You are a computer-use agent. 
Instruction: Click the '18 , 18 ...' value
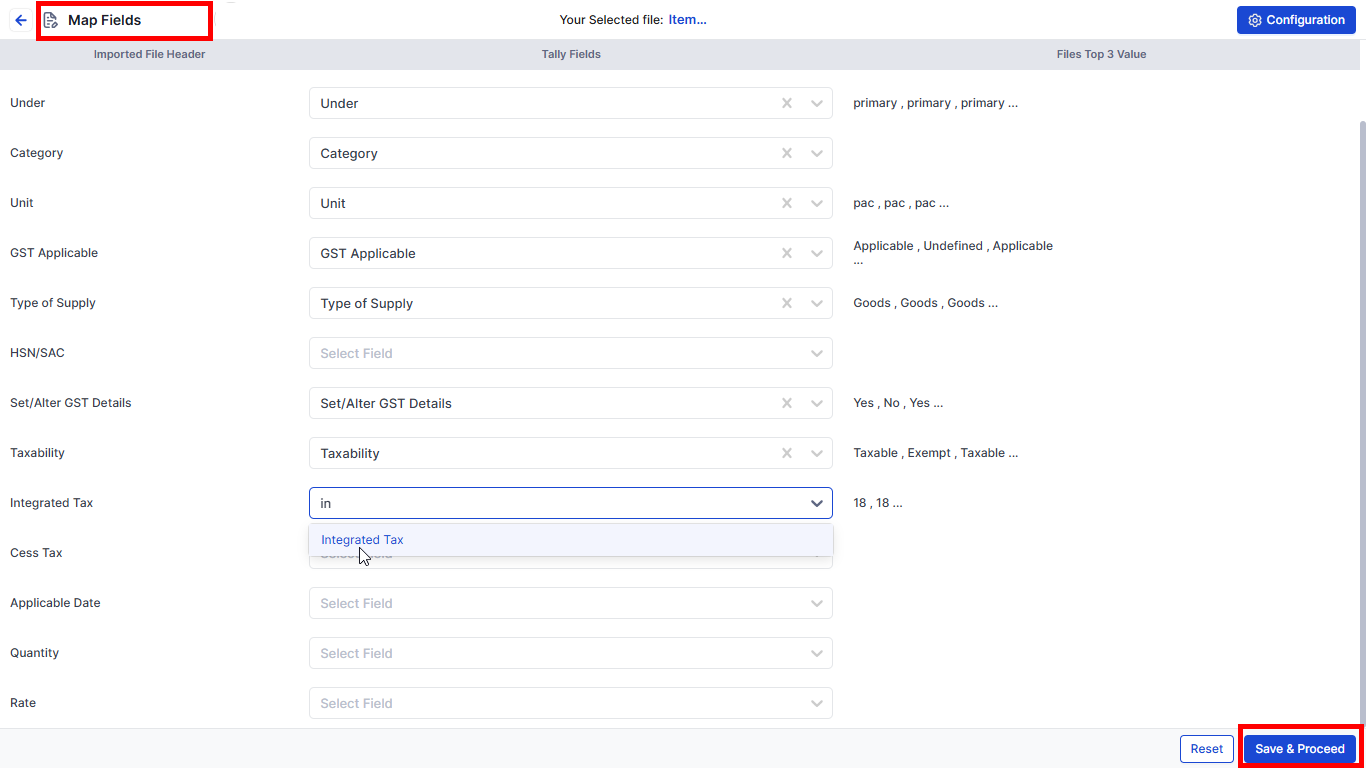tap(878, 503)
